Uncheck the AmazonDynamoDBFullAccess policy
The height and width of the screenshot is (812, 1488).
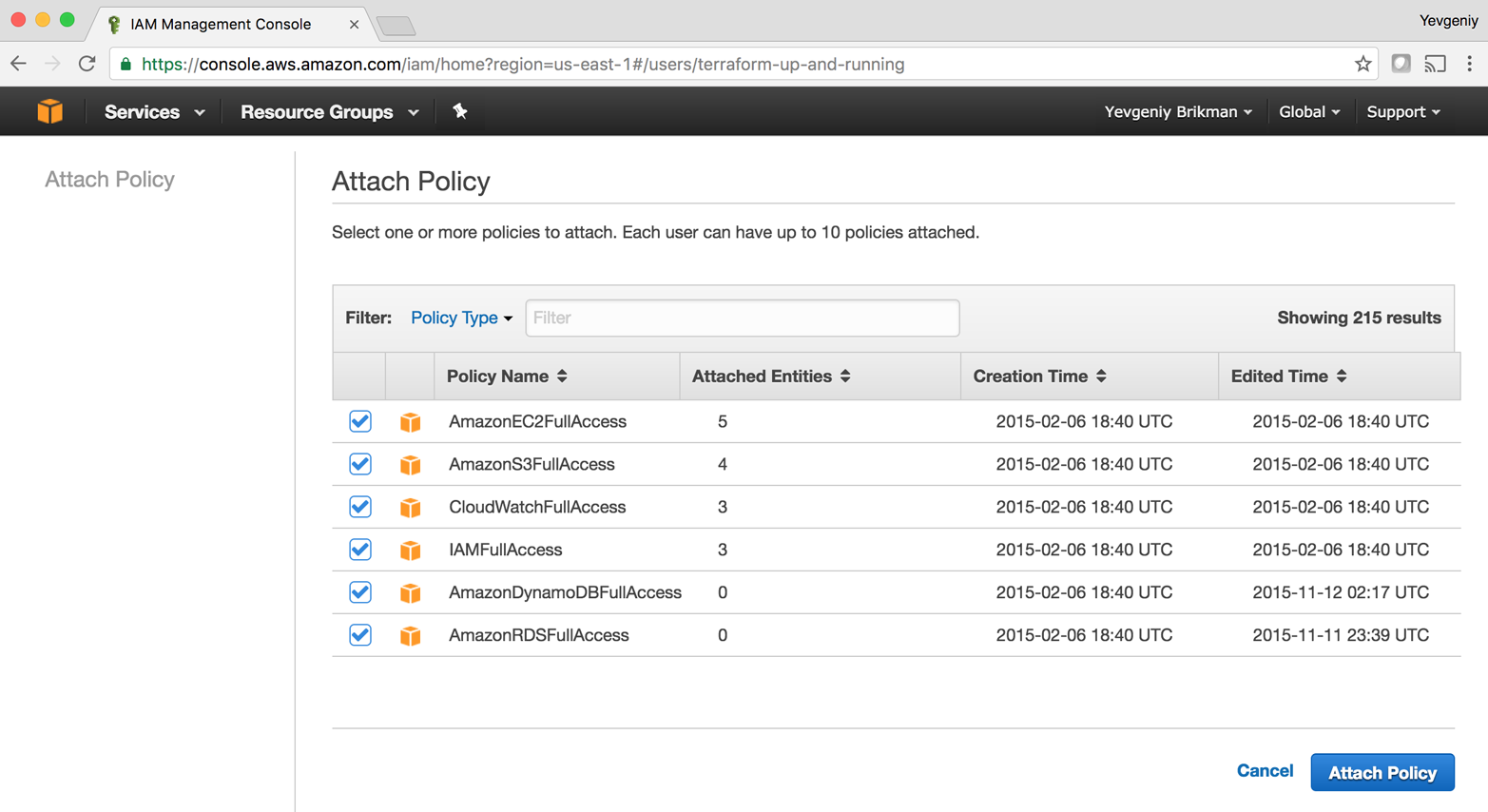359,591
